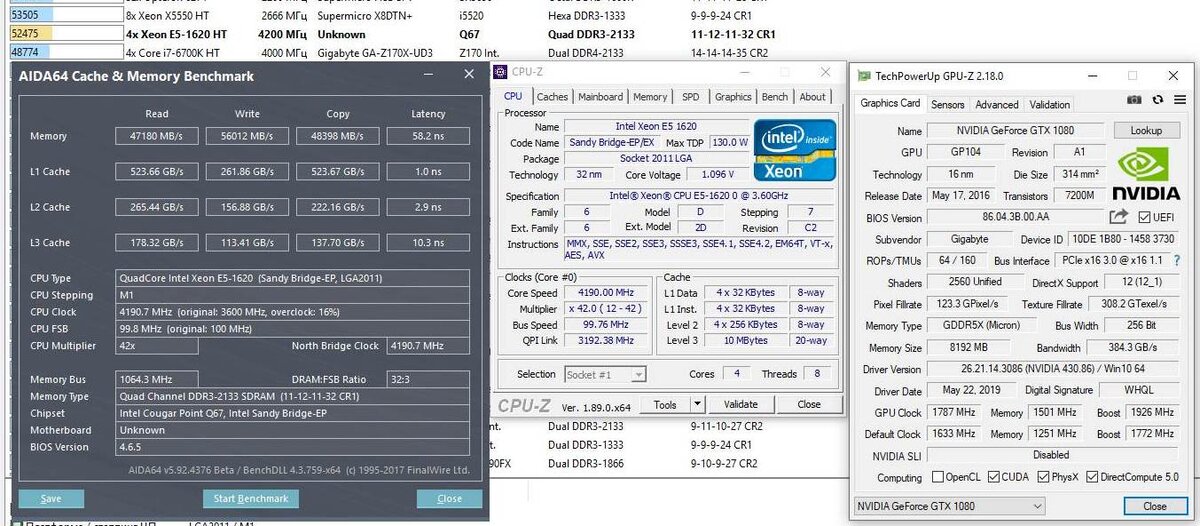The height and width of the screenshot is (526, 1200).
Task: Click Save in AIDA64 benchmark window
Action: 51,498
